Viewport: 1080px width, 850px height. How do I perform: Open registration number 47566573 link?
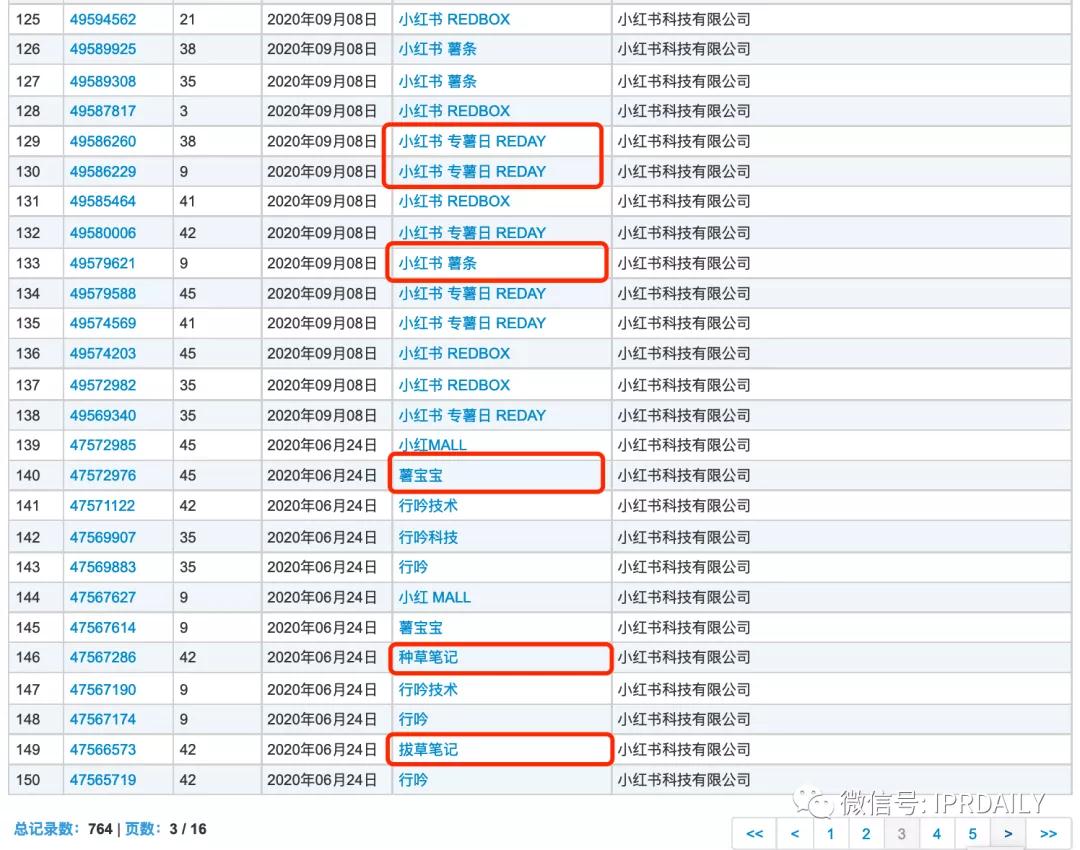[103, 749]
